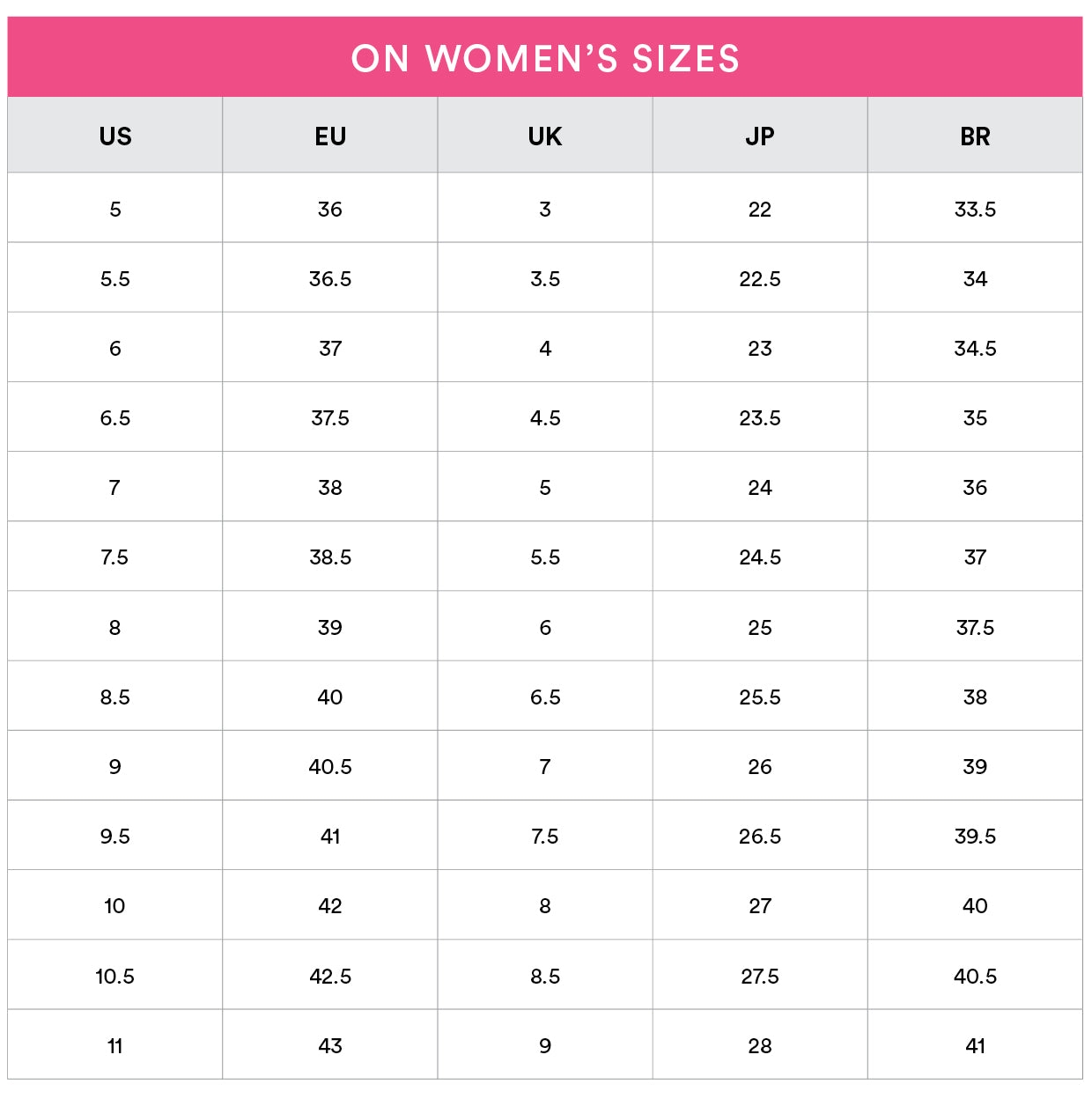Click the US size 10.5 cell

[115, 976]
